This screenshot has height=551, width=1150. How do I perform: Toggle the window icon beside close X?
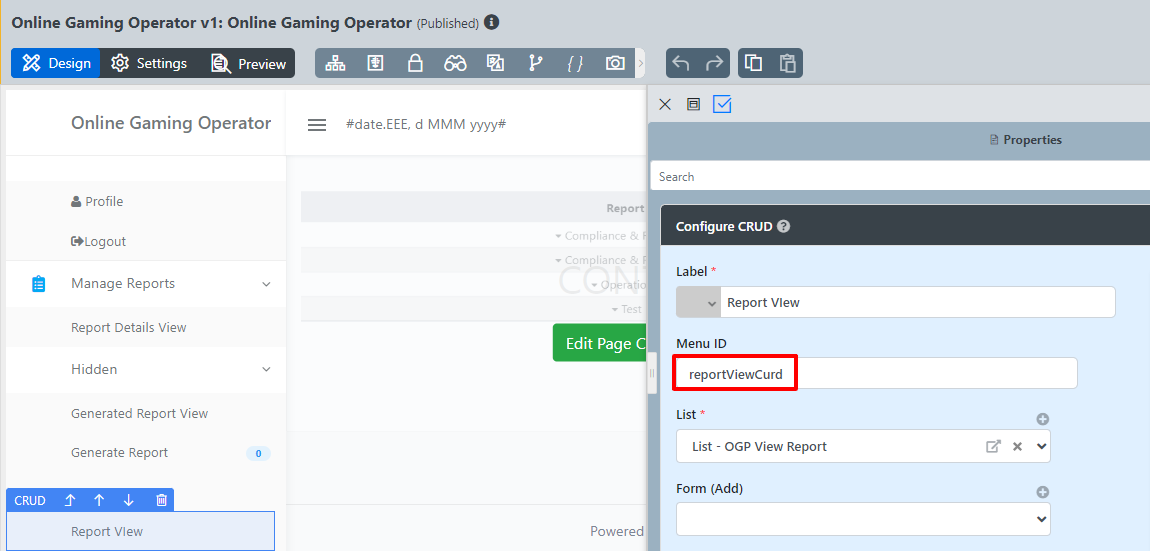(x=693, y=104)
